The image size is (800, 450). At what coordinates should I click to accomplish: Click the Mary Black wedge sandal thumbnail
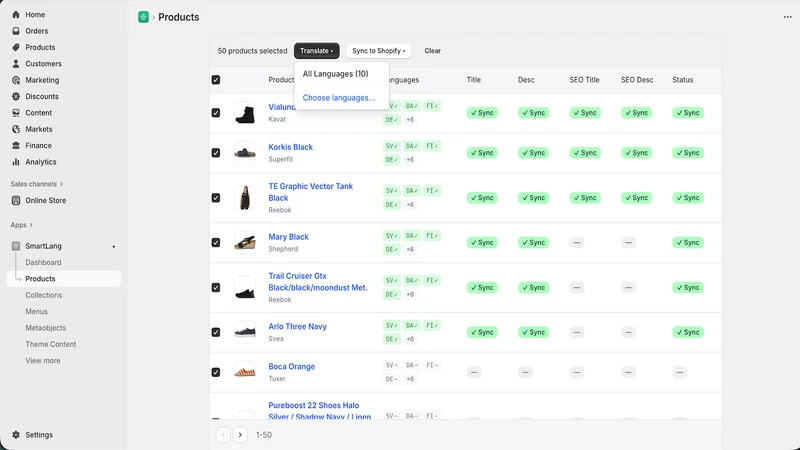coord(245,242)
